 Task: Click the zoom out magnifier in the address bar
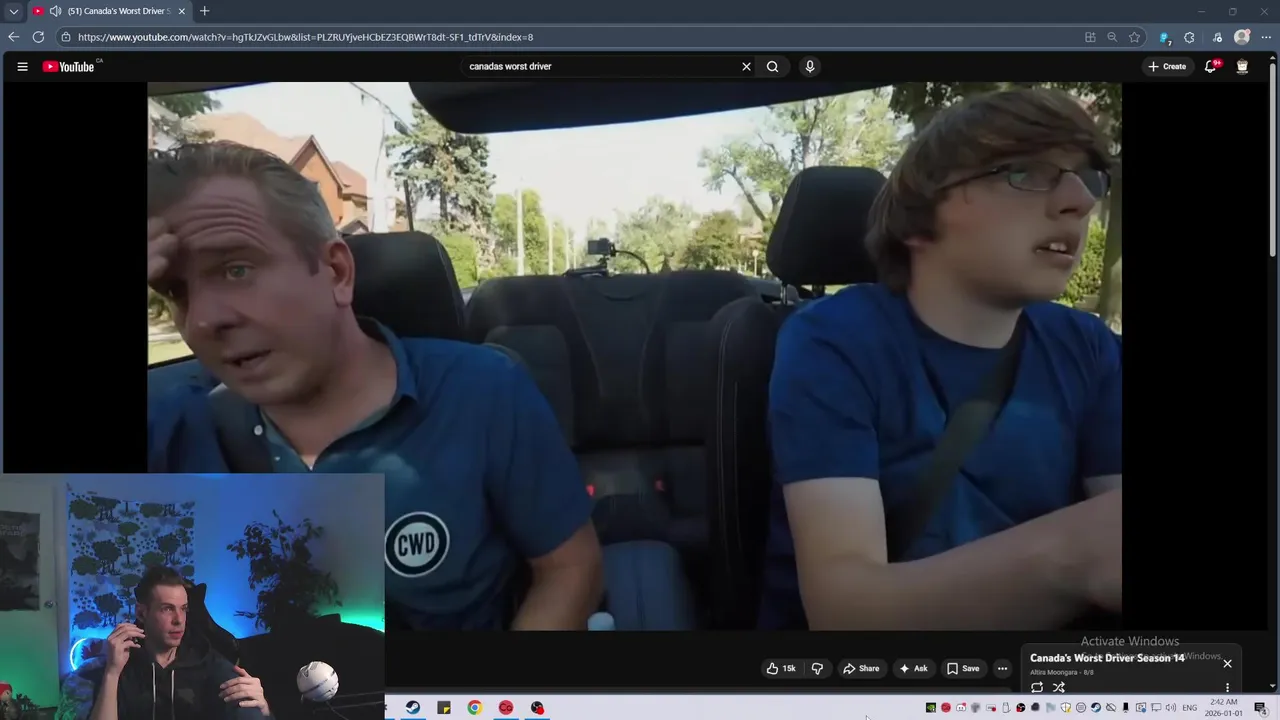point(1112,37)
